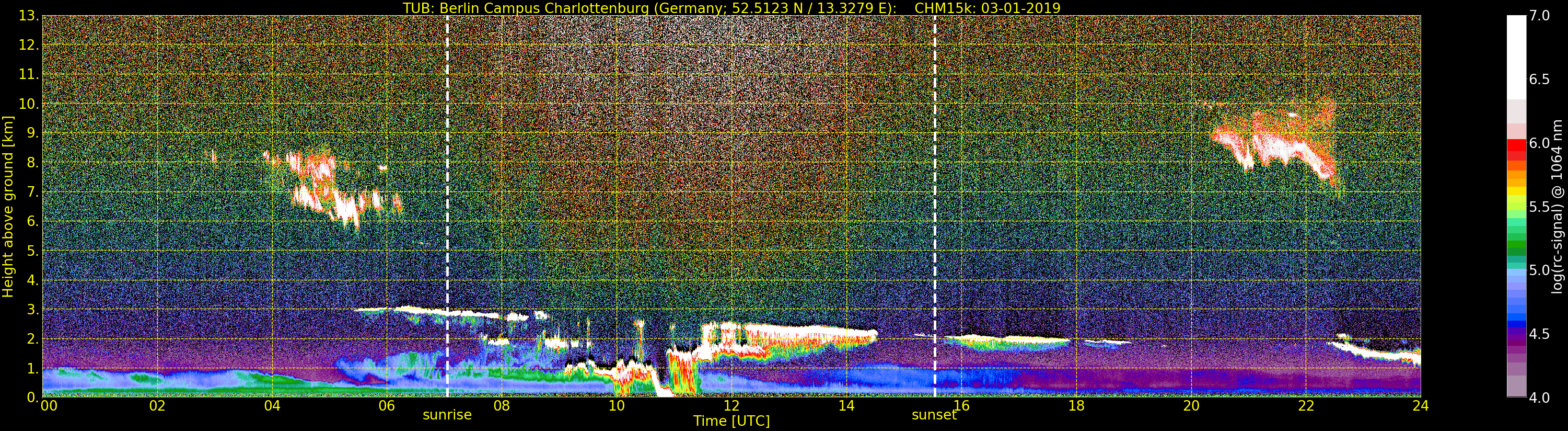Viewport: 1568px width, 431px height.
Task: Select the height axis tick label '11.'
Action: point(29,74)
